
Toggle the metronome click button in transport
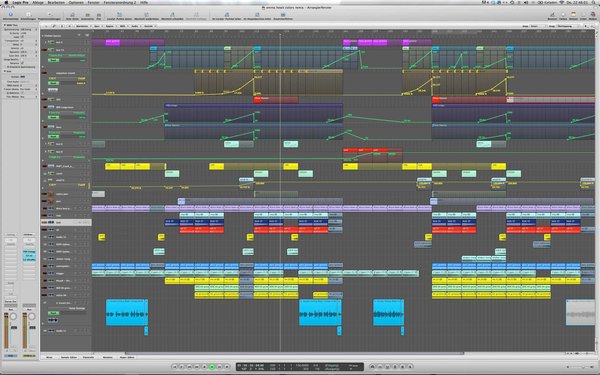(x=411, y=367)
